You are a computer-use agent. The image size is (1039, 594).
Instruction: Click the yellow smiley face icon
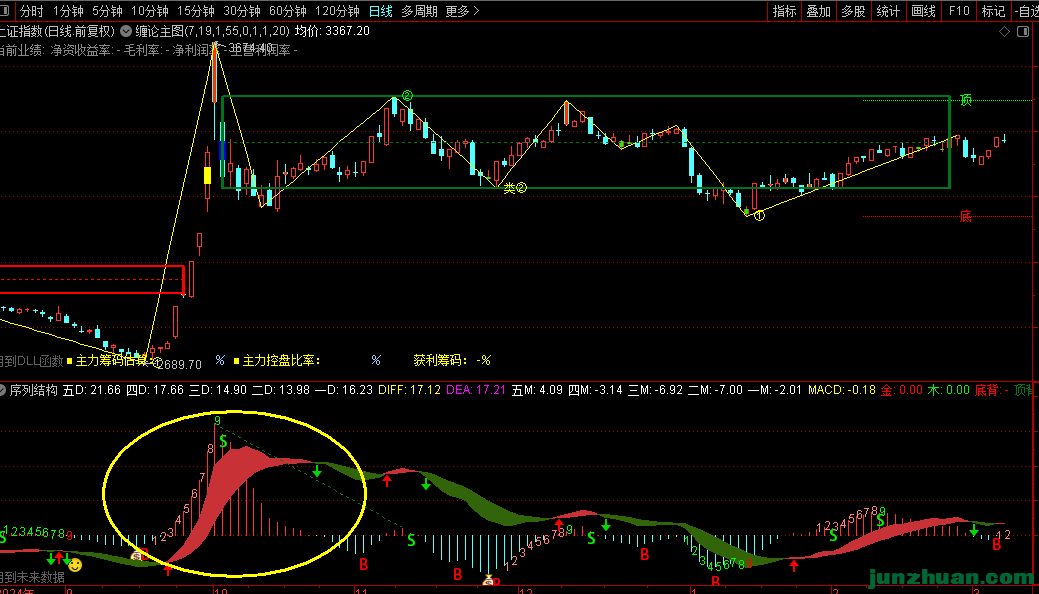click(75, 565)
